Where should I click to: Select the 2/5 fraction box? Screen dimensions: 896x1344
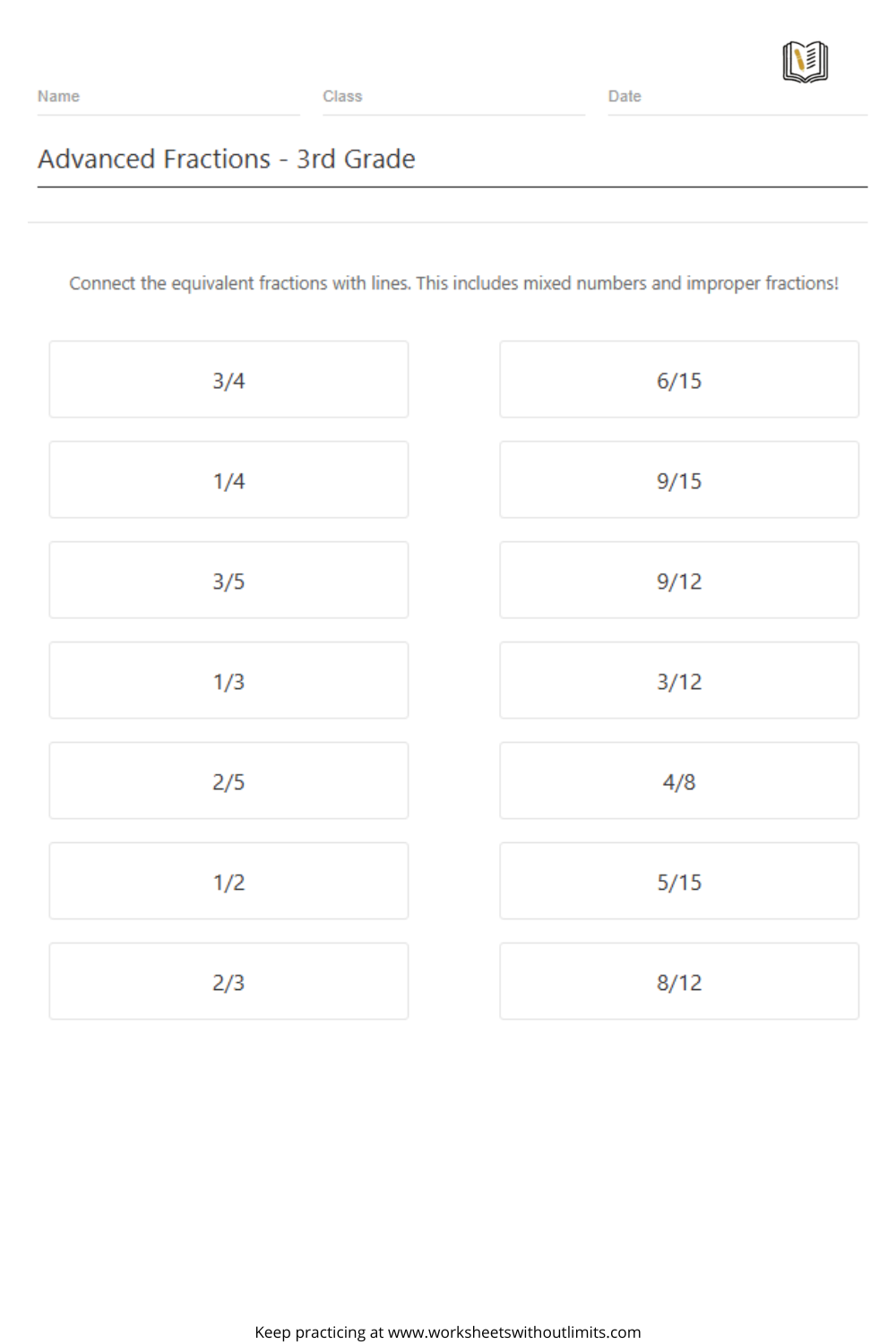228,780
